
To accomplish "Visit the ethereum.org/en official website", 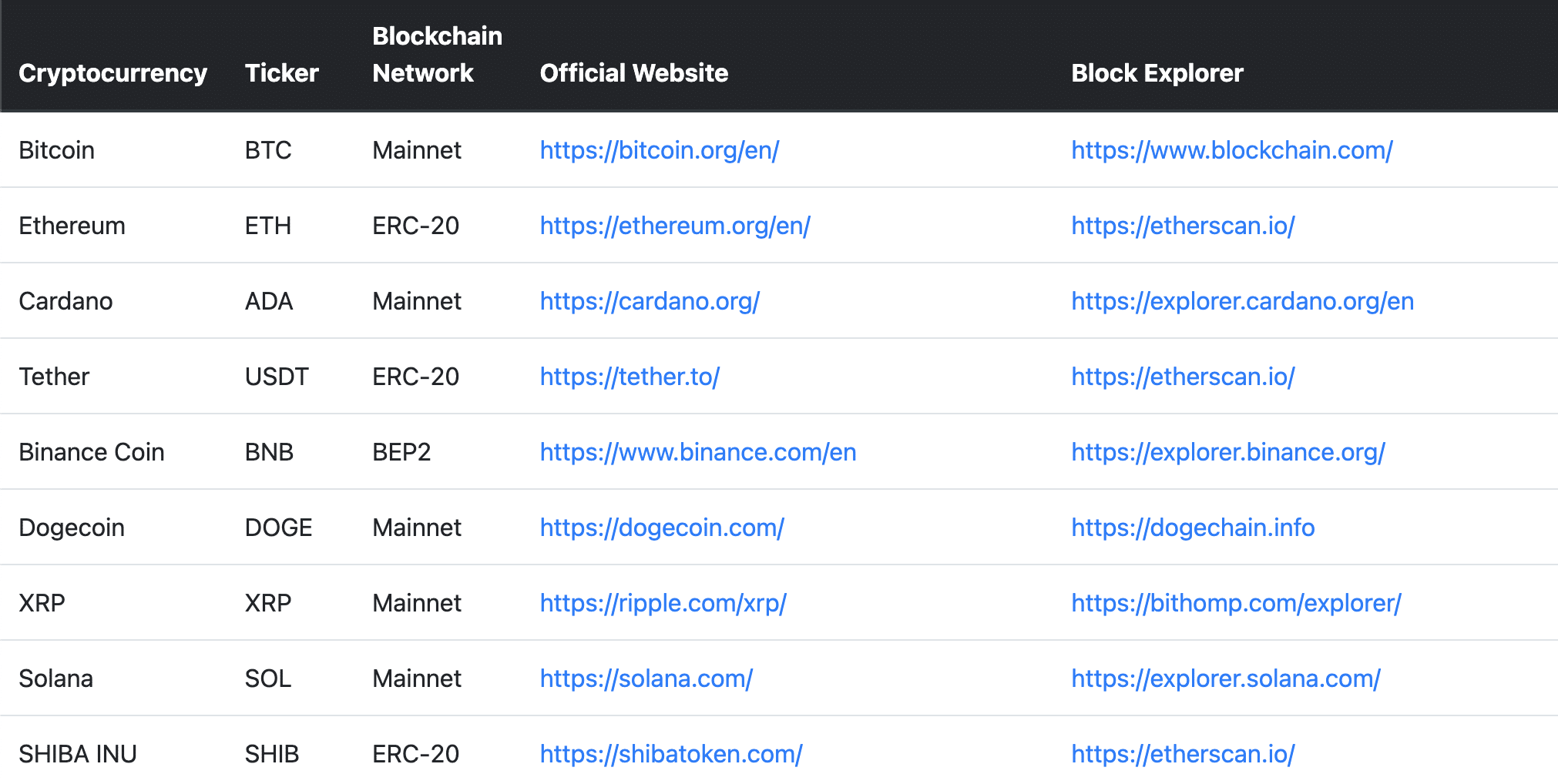I will point(675,226).
